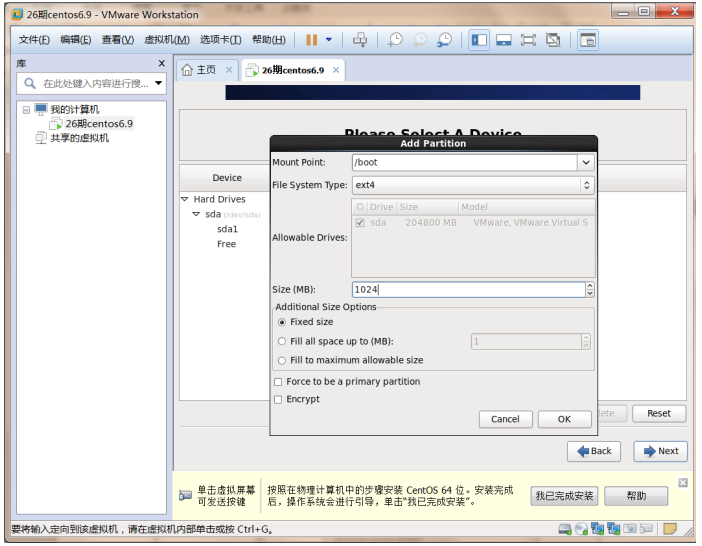Select Fill to maximum allowable size option
The image size is (702, 546).
coord(282,360)
